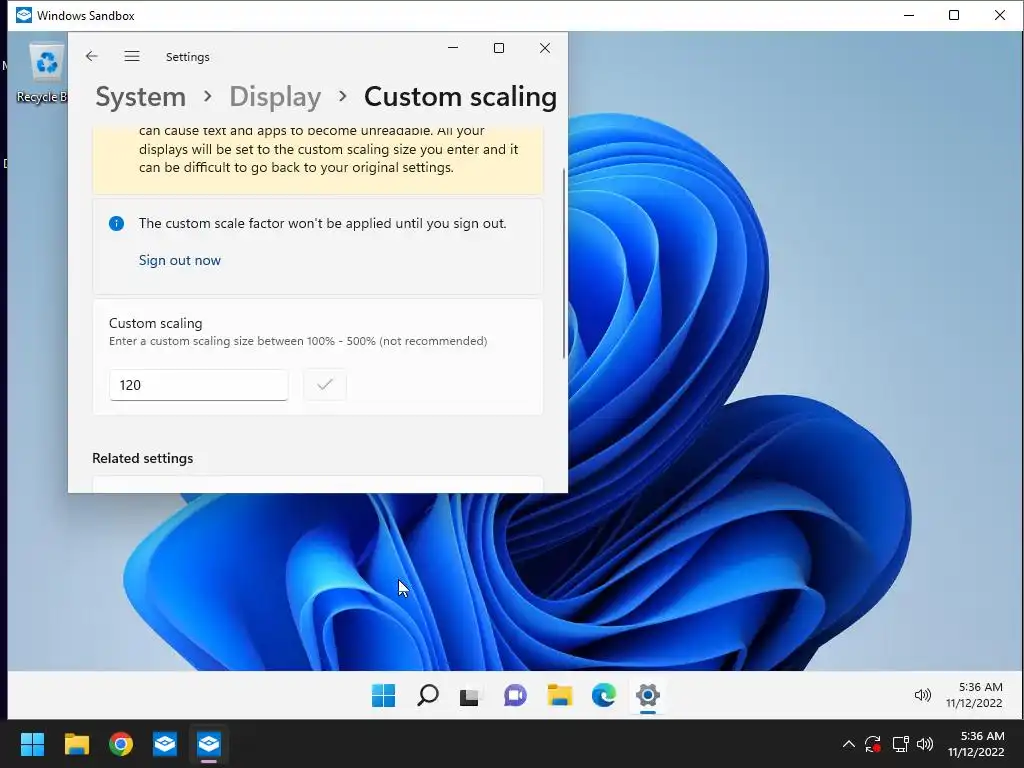Click first Windows Sandbox icon on host taskbar

pos(165,744)
